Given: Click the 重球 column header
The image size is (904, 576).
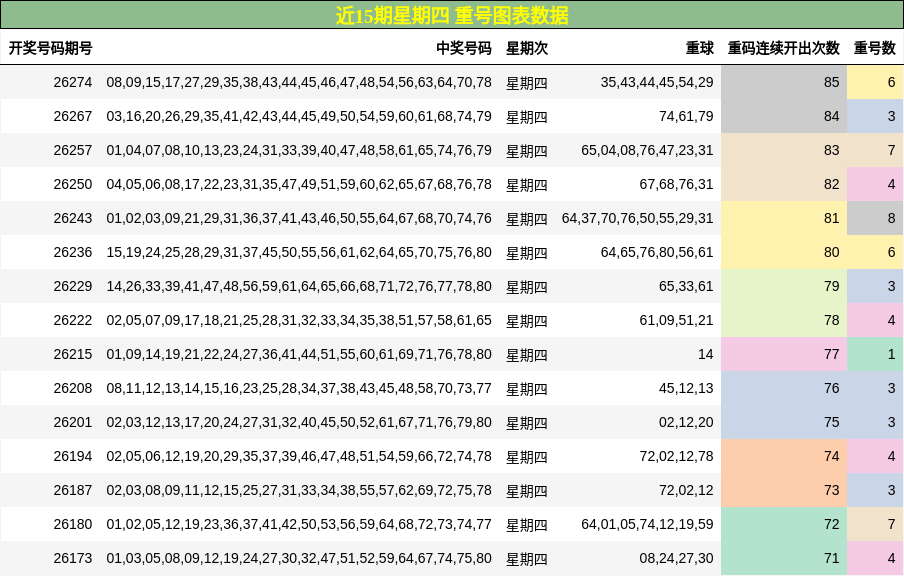Looking at the screenshot, I should click(x=700, y=48).
